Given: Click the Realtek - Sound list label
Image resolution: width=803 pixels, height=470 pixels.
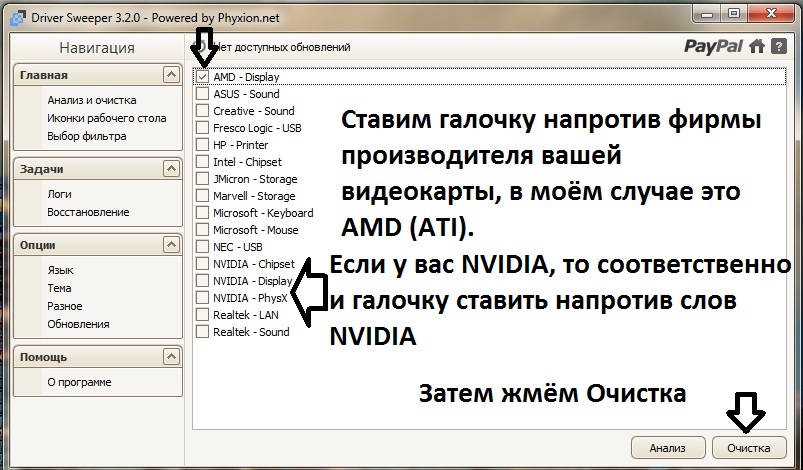Looking at the screenshot, I should [251, 332].
